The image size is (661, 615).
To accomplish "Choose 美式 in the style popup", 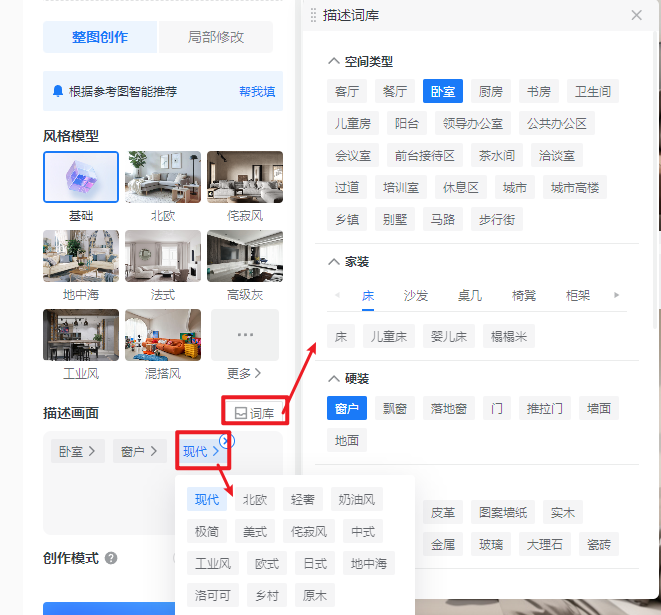I will pyautogui.click(x=255, y=531).
